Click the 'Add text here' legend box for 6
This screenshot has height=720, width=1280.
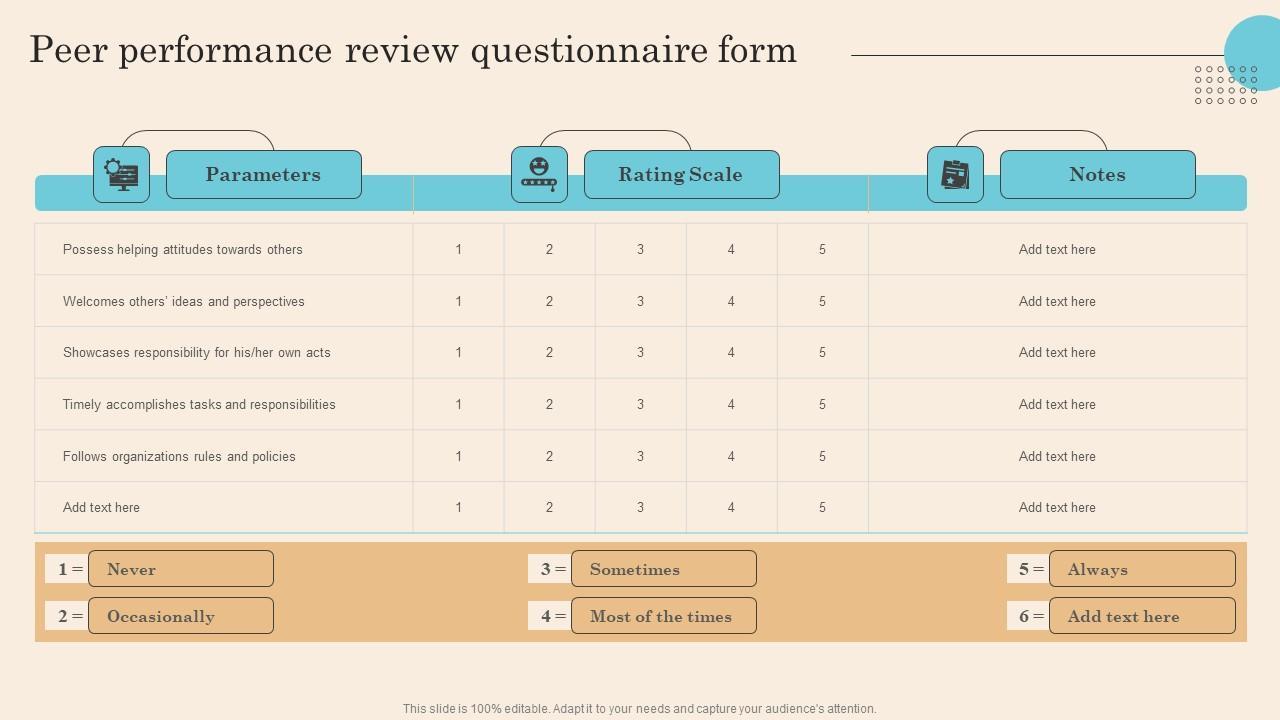pos(1141,616)
